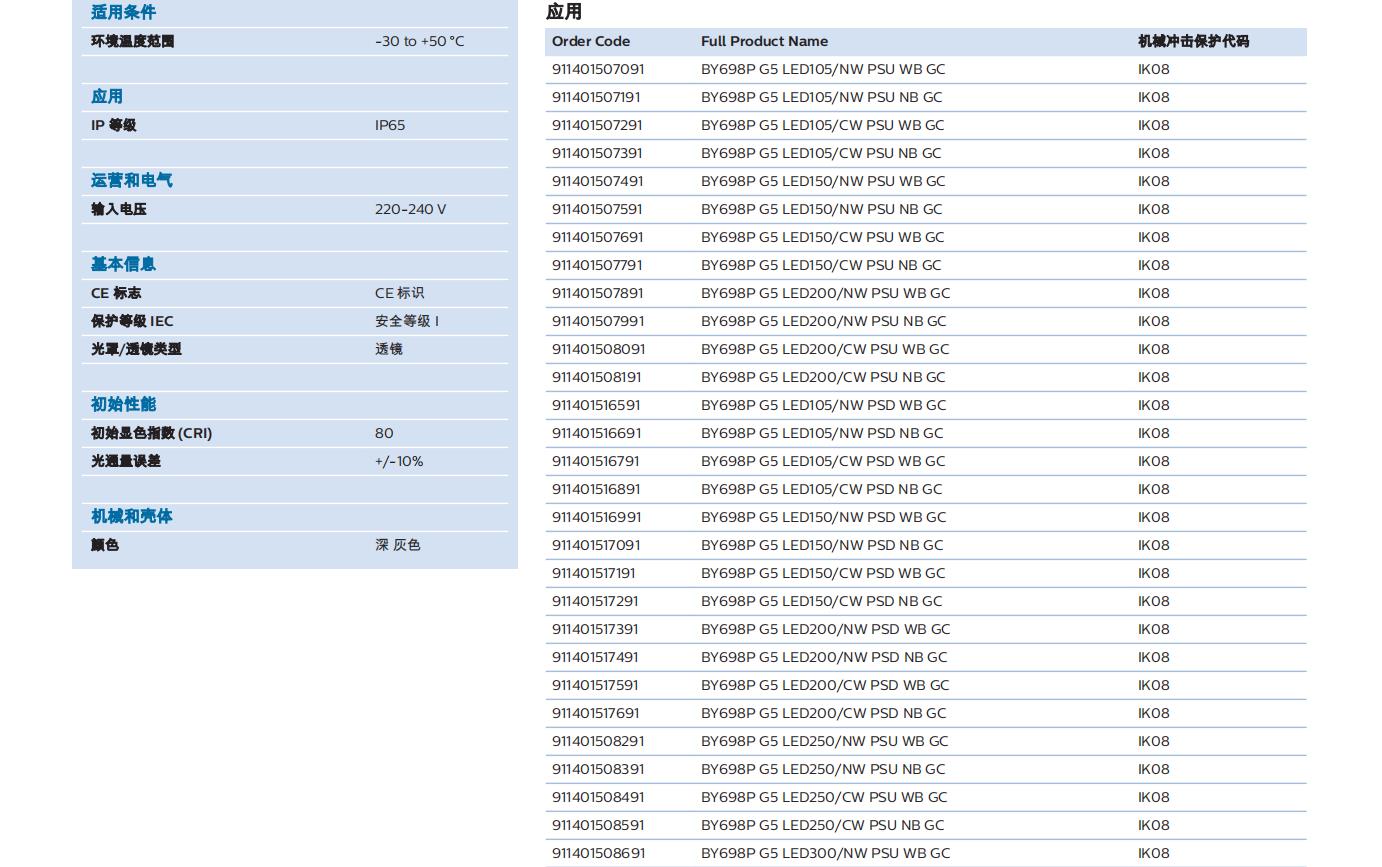Select order code 911401516591
The width and height of the screenshot is (1382, 867).
click(596, 405)
